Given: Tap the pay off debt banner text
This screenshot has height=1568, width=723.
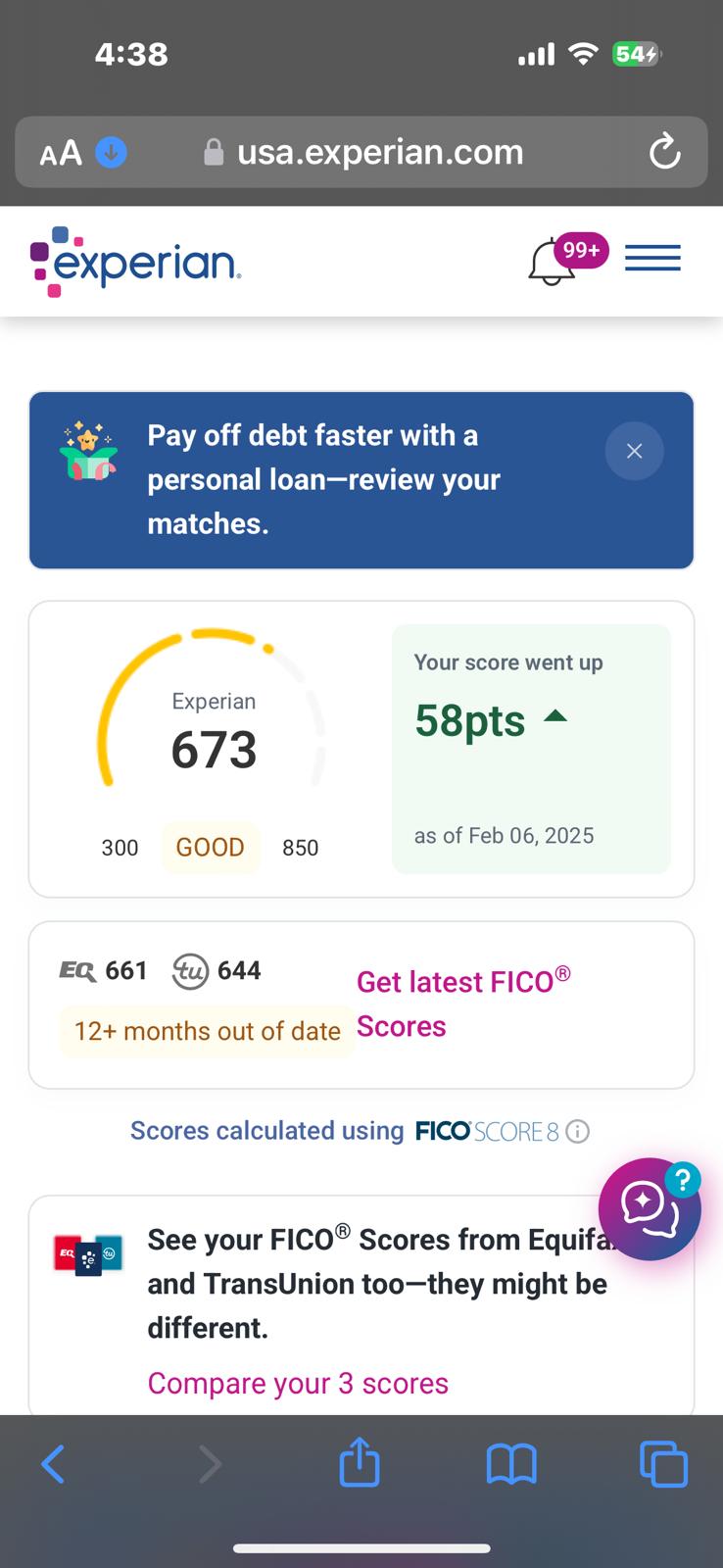Looking at the screenshot, I should tap(323, 479).
